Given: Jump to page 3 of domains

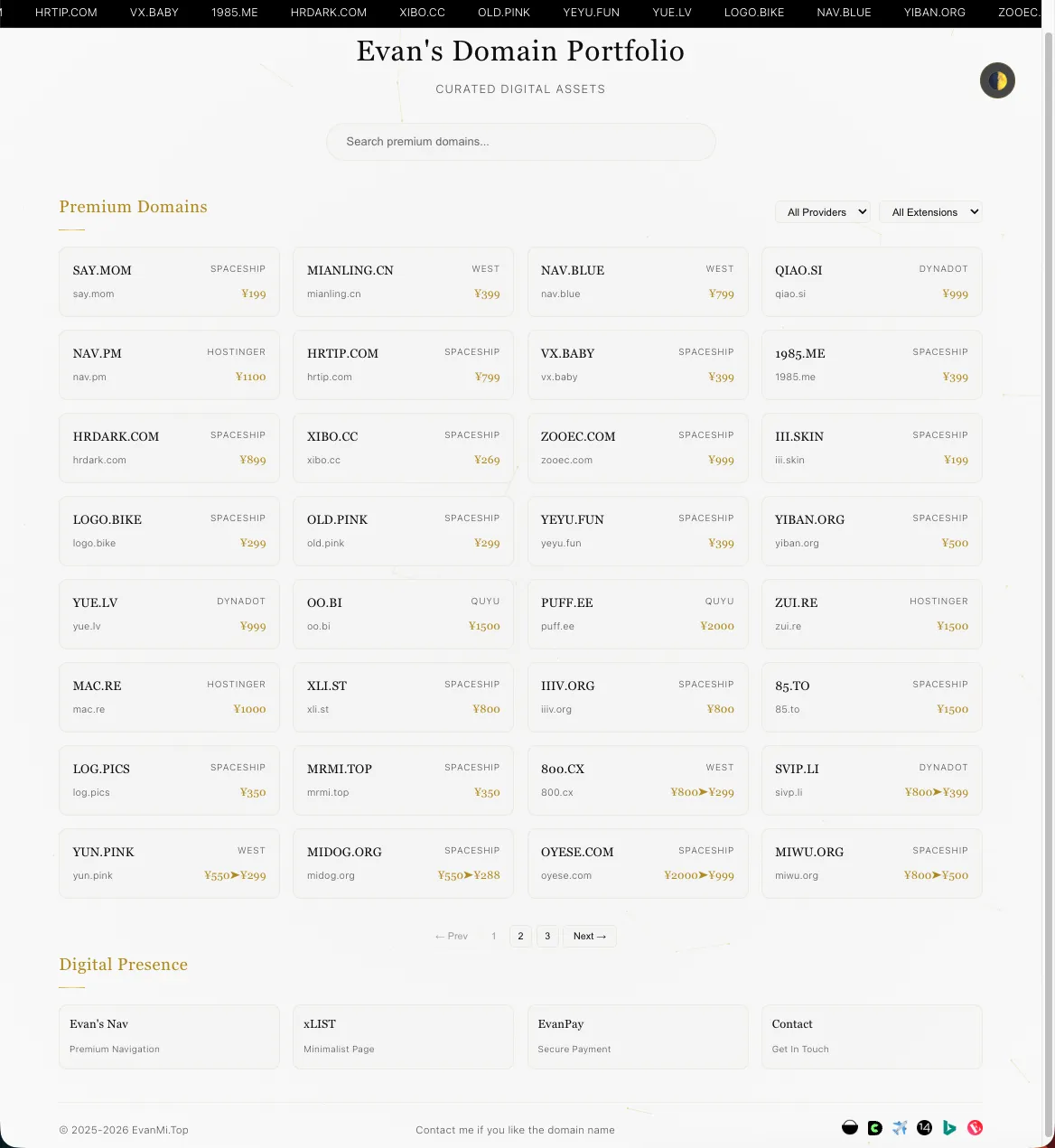Looking at the screenshot, I should [547, 936].
